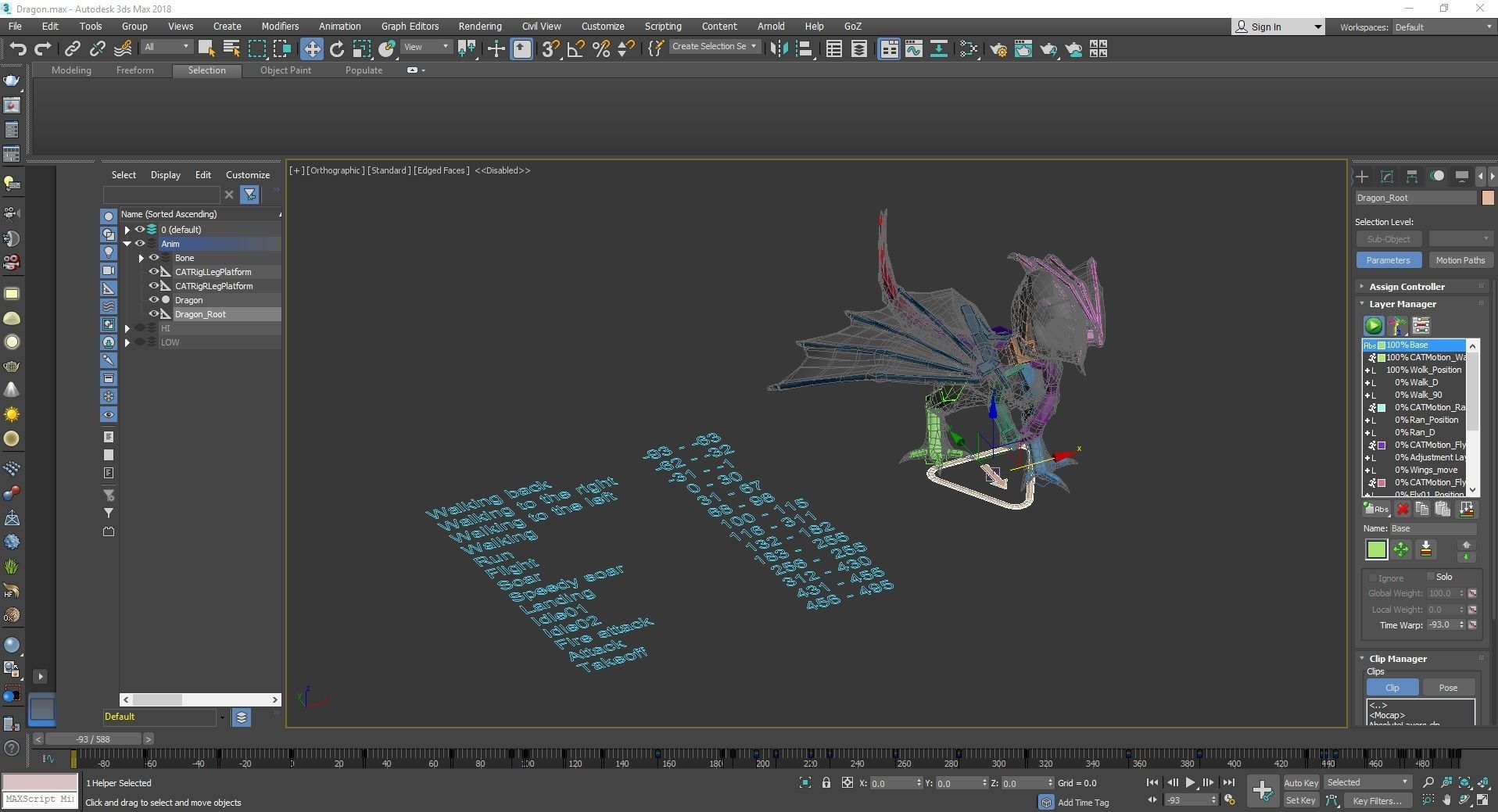
Task: Click the Parameters button
Action: tap(1389, 260)
